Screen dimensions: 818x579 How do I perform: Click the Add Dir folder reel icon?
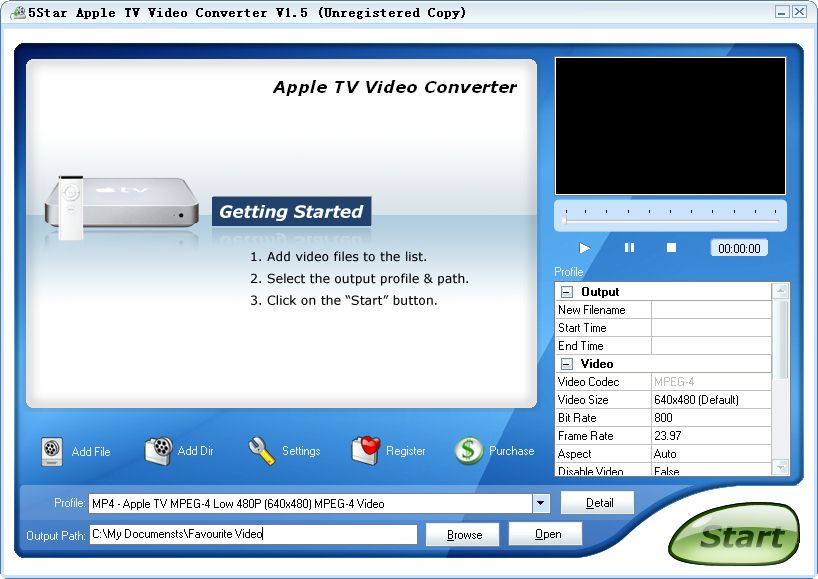[159, 451]
